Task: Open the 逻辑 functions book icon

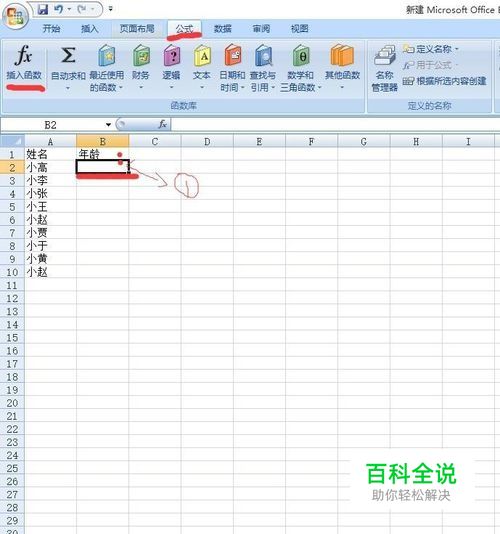Action: pyautogui.click(x=171, y=56)
